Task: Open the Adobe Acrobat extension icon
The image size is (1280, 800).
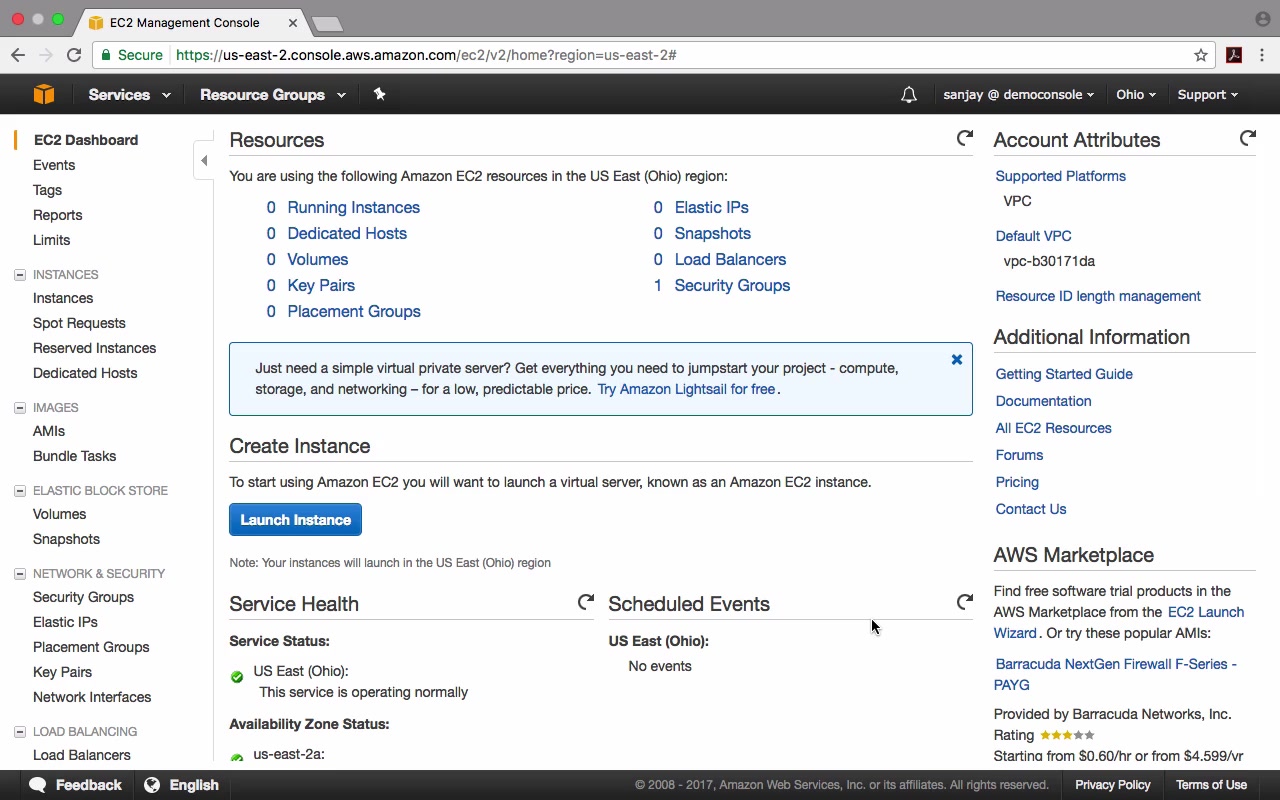Action: point(1234,55)
